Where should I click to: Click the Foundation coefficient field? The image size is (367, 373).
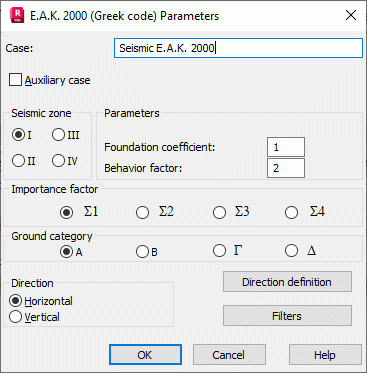286,147
